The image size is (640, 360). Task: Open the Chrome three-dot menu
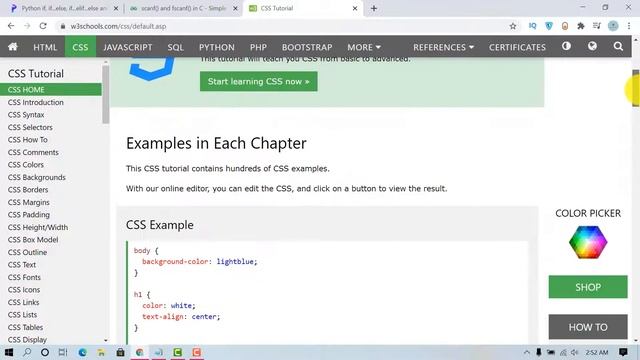coord(629,26)
